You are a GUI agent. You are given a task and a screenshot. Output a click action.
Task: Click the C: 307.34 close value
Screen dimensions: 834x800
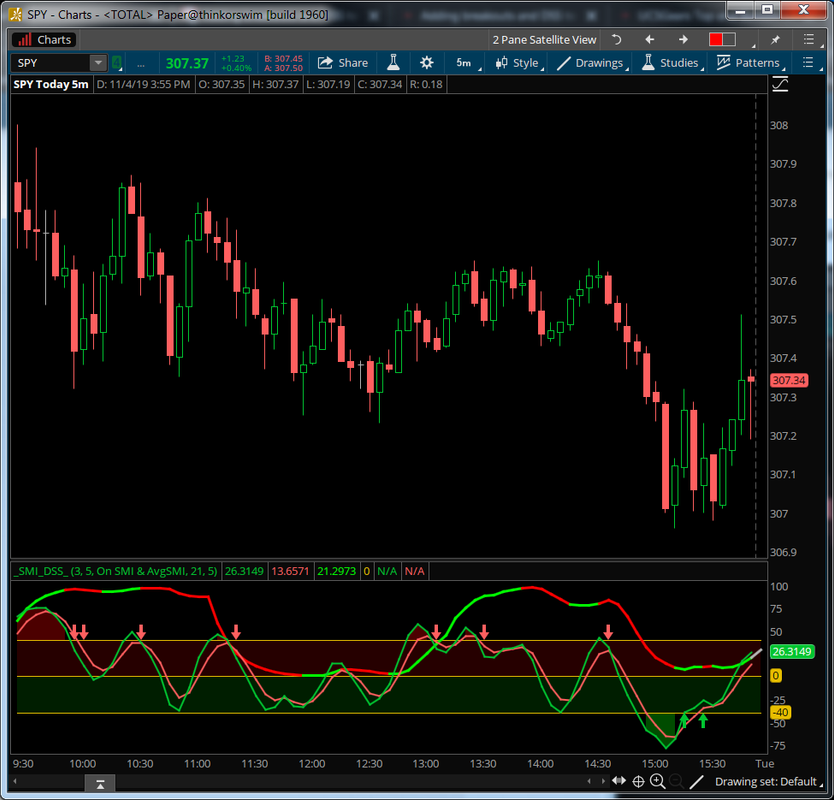coord(380,84)
